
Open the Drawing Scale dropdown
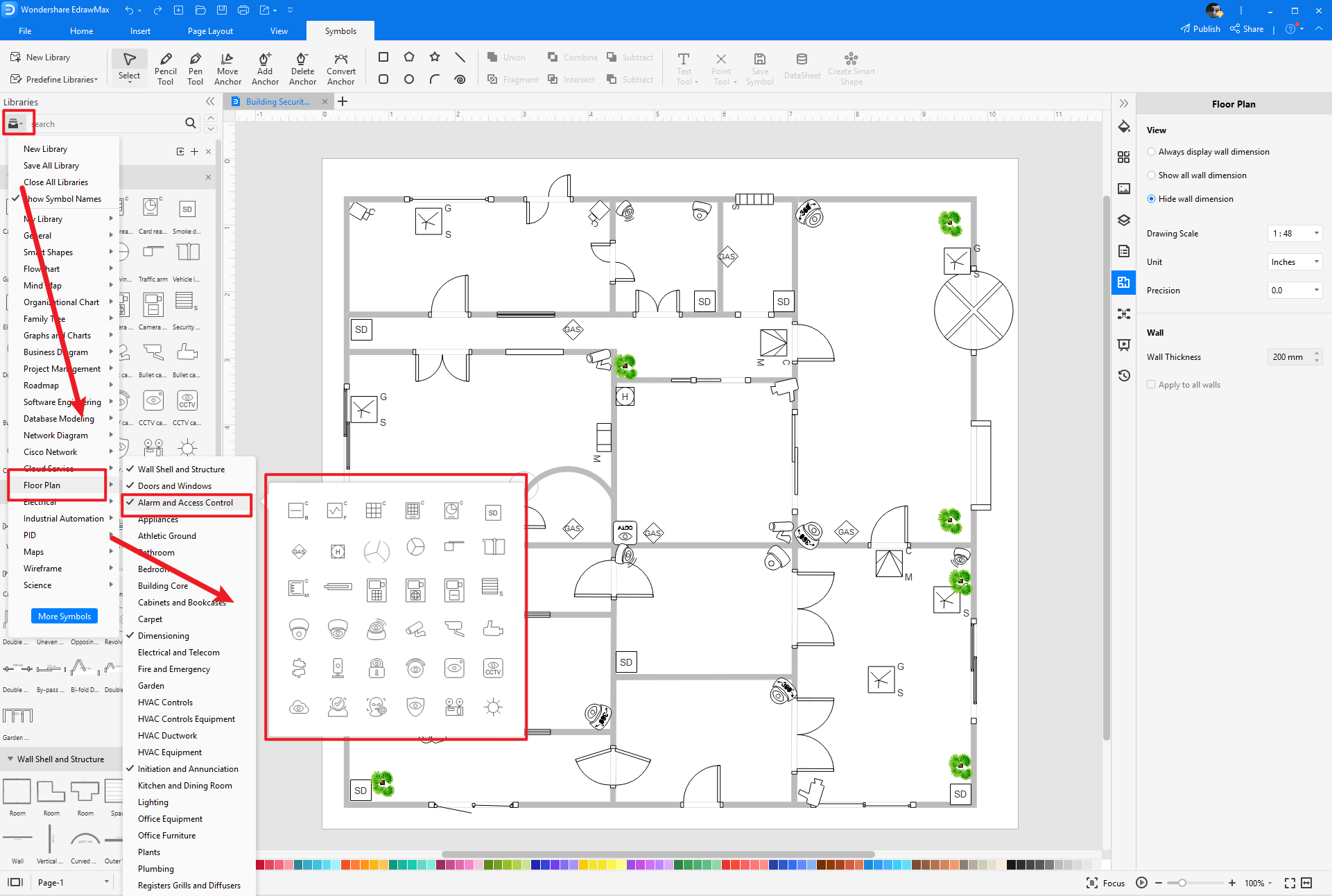1295,234
